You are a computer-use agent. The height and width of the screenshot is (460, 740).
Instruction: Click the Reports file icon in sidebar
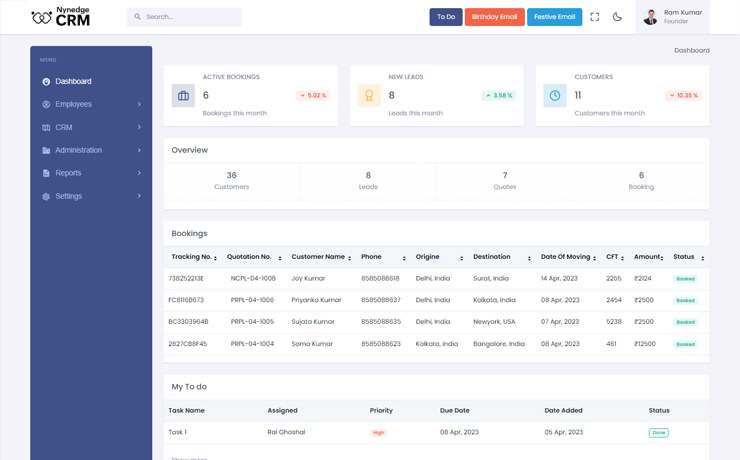click(x=46, y=173)
